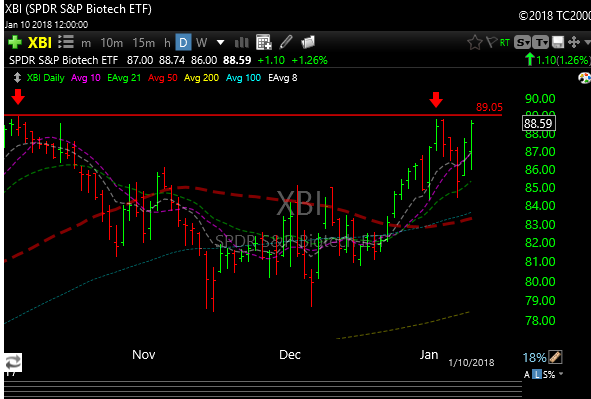Switch to the 10m timeframe
The width and height of the screenshot is (591, 399).
[x=112, y=43]
